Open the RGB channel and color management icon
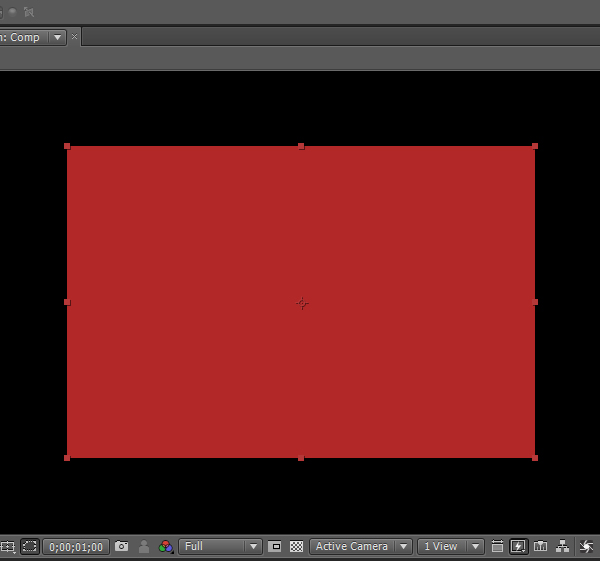The height and width of the screenshot is (561, 600). tap(166, 546)
